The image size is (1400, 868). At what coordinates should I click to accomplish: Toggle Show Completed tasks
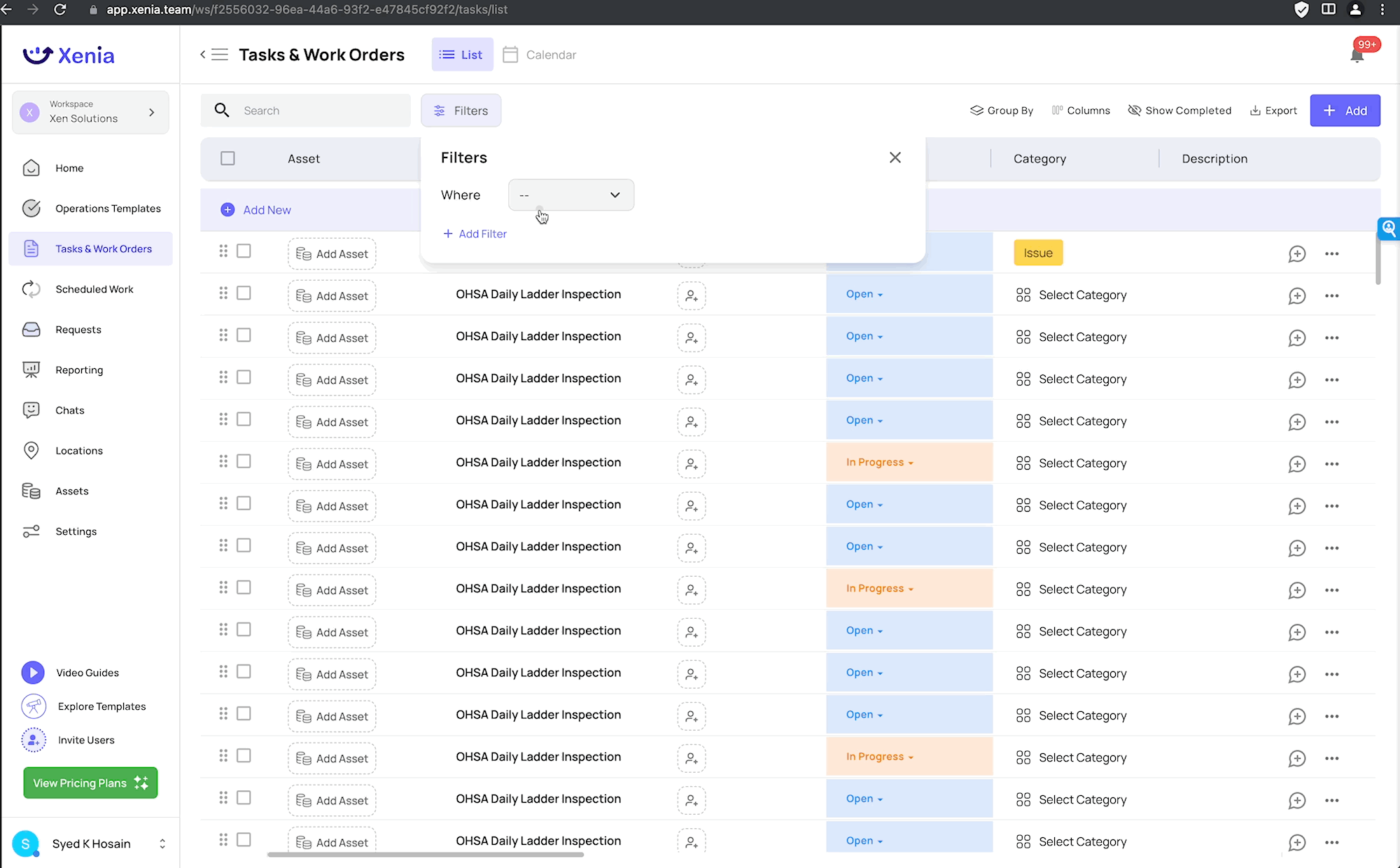point(1179,111)
